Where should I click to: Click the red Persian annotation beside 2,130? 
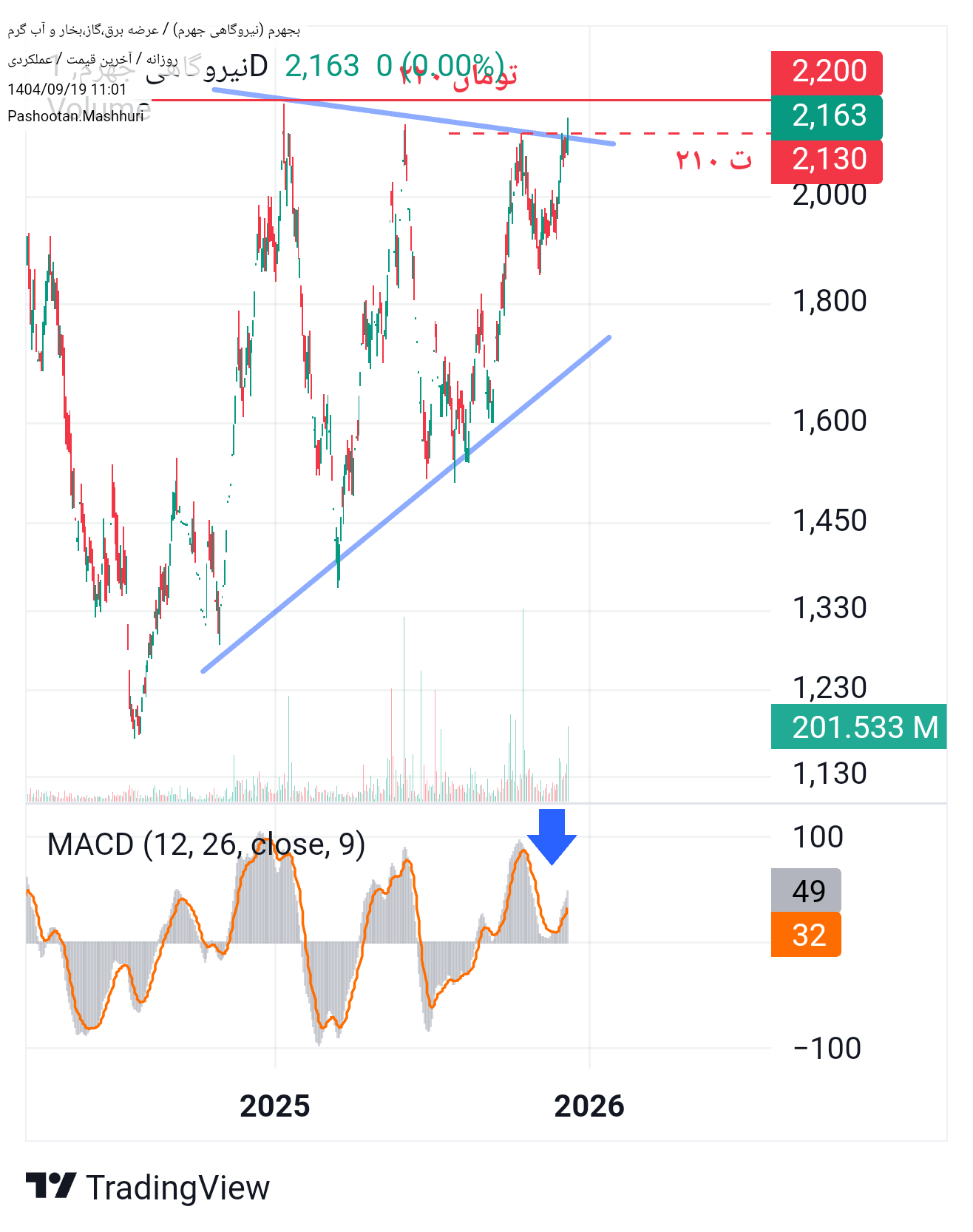pyautogui.click(x=713, y=159)
